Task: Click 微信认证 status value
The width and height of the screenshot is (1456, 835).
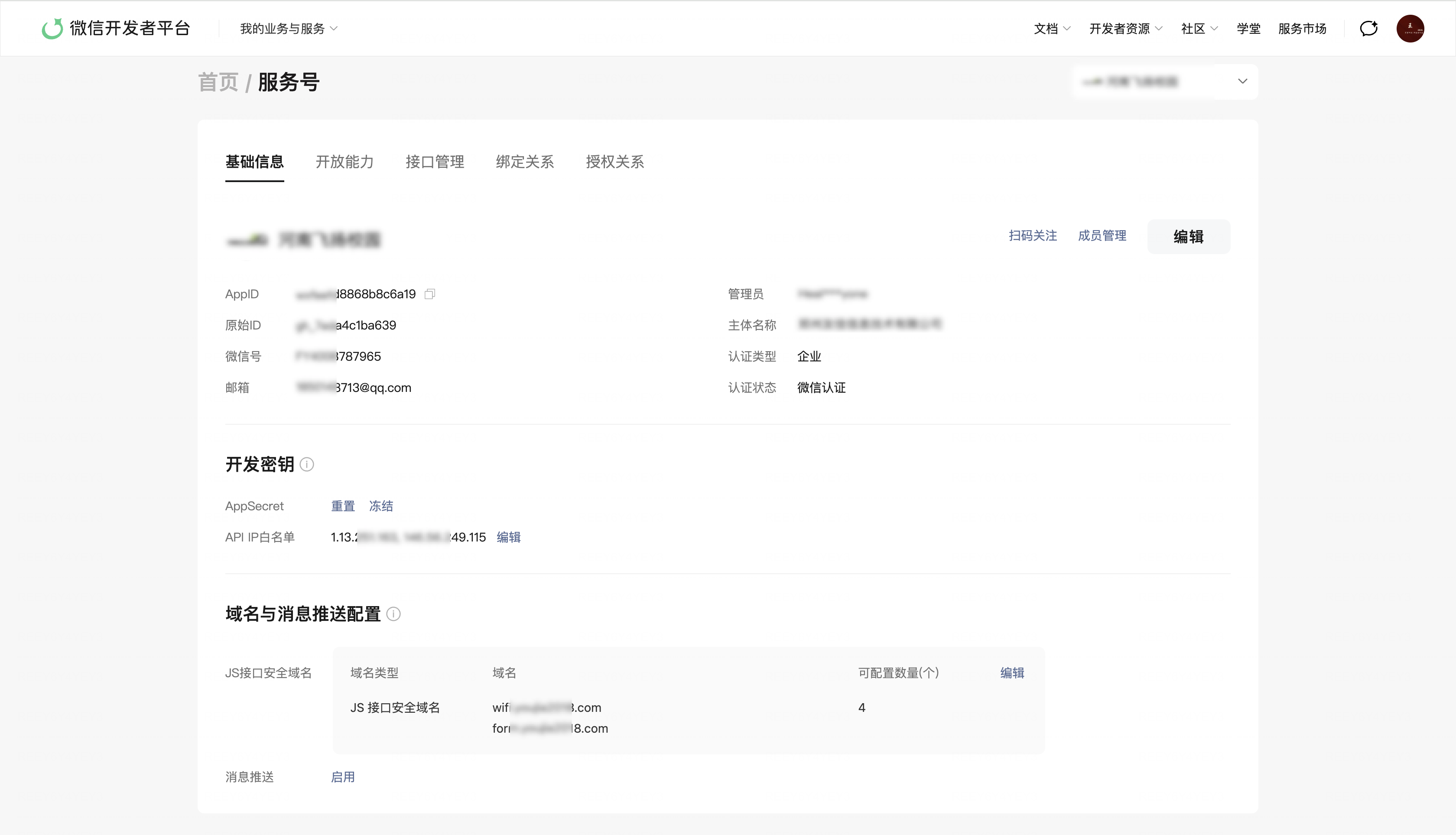Action: (x=822, y=388)
